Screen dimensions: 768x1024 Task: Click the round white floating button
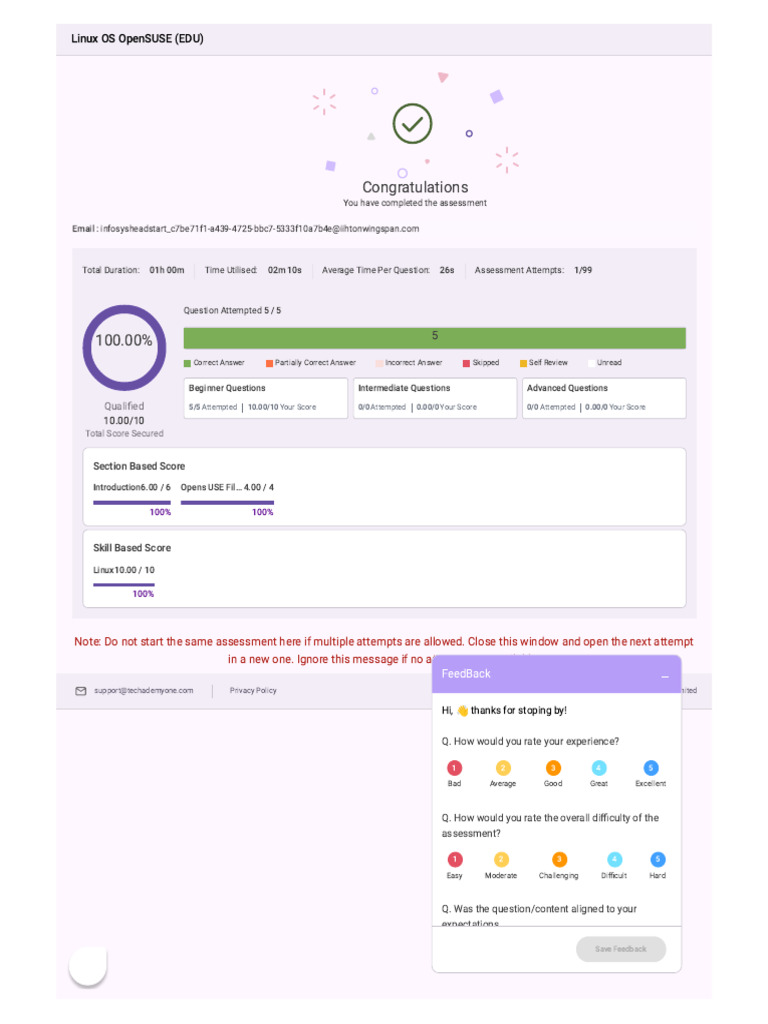(x=88, y=965)
